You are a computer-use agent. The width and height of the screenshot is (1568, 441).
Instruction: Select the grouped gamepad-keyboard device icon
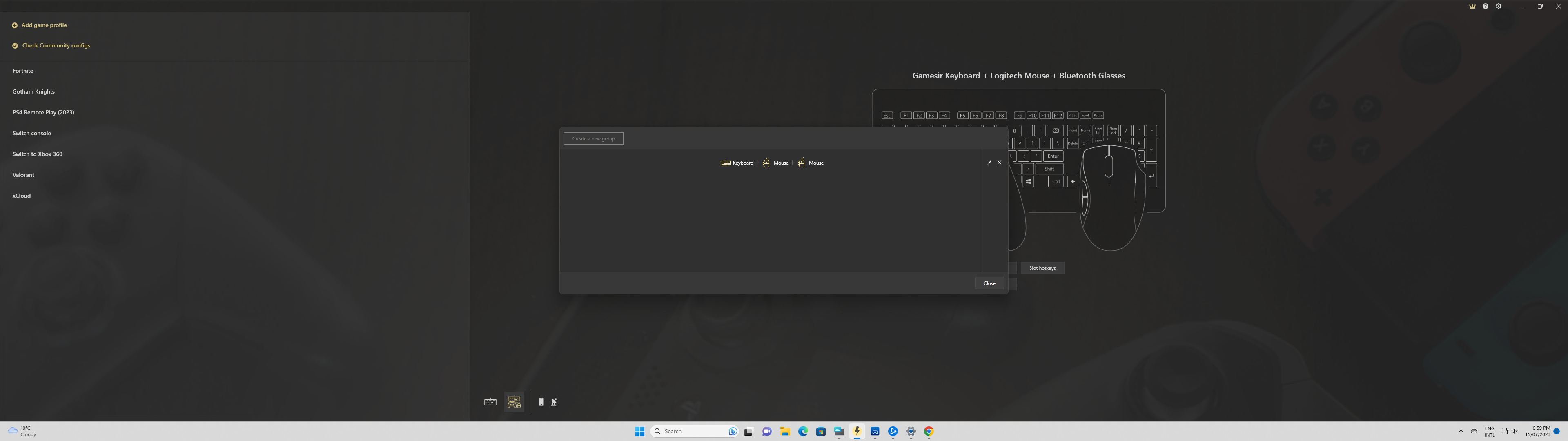pos(514,402)
